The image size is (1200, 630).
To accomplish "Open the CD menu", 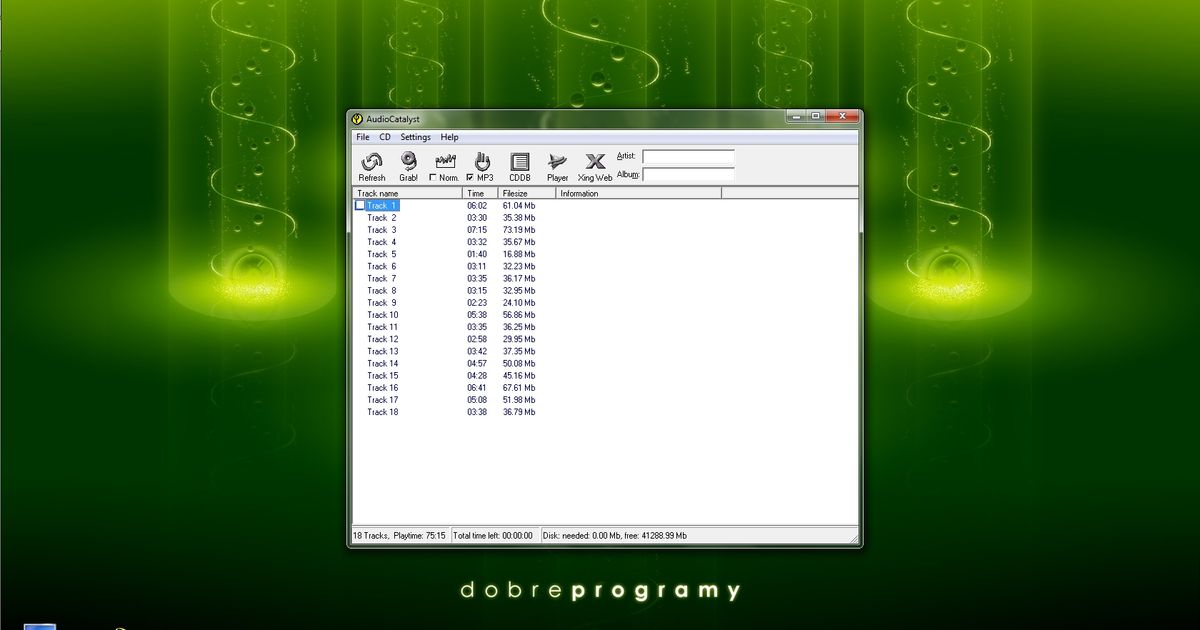I will [385, 137].
